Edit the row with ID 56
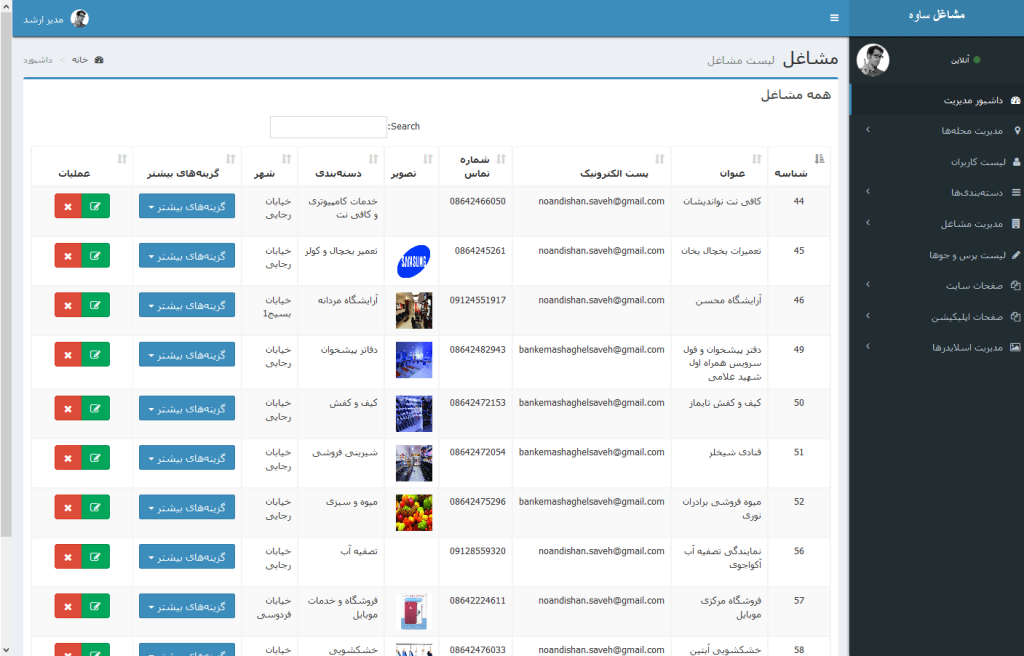Viewport: 1024px width, 656px height. tap(95, 557)
